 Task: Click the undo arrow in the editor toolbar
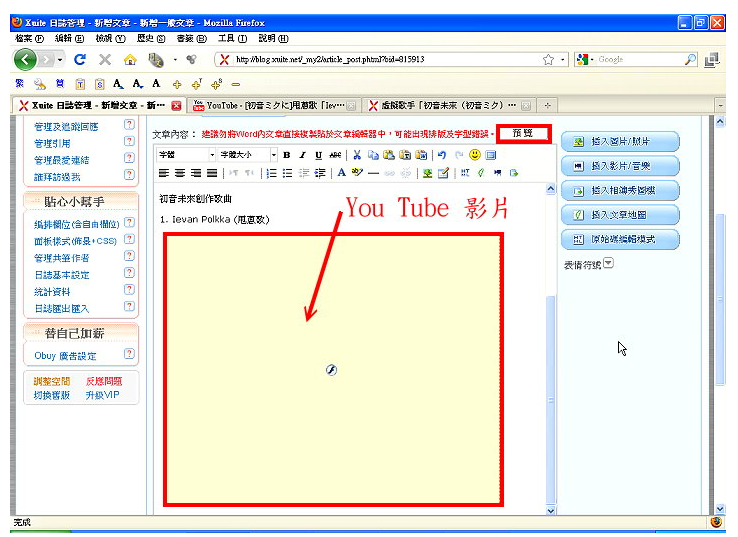[441, 155]
